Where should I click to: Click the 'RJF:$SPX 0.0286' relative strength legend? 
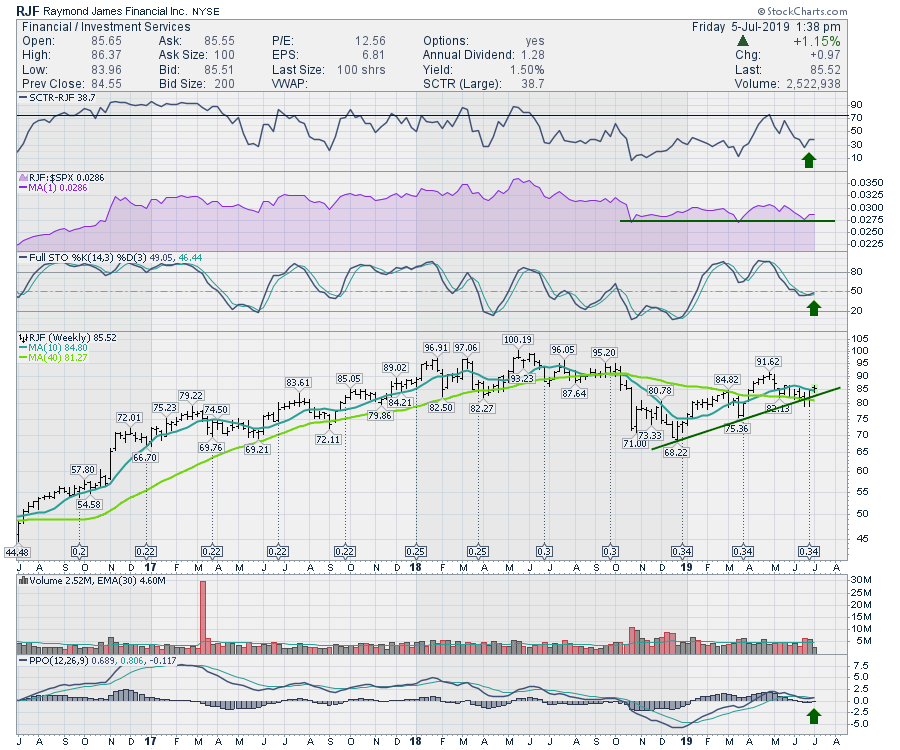point(62,178)
